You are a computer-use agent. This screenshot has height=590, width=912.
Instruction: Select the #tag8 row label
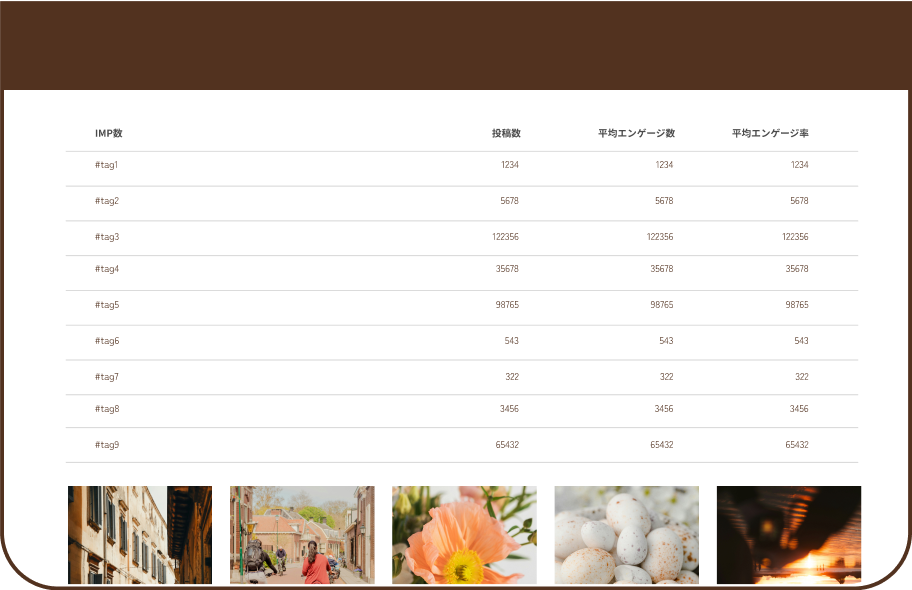107,409
